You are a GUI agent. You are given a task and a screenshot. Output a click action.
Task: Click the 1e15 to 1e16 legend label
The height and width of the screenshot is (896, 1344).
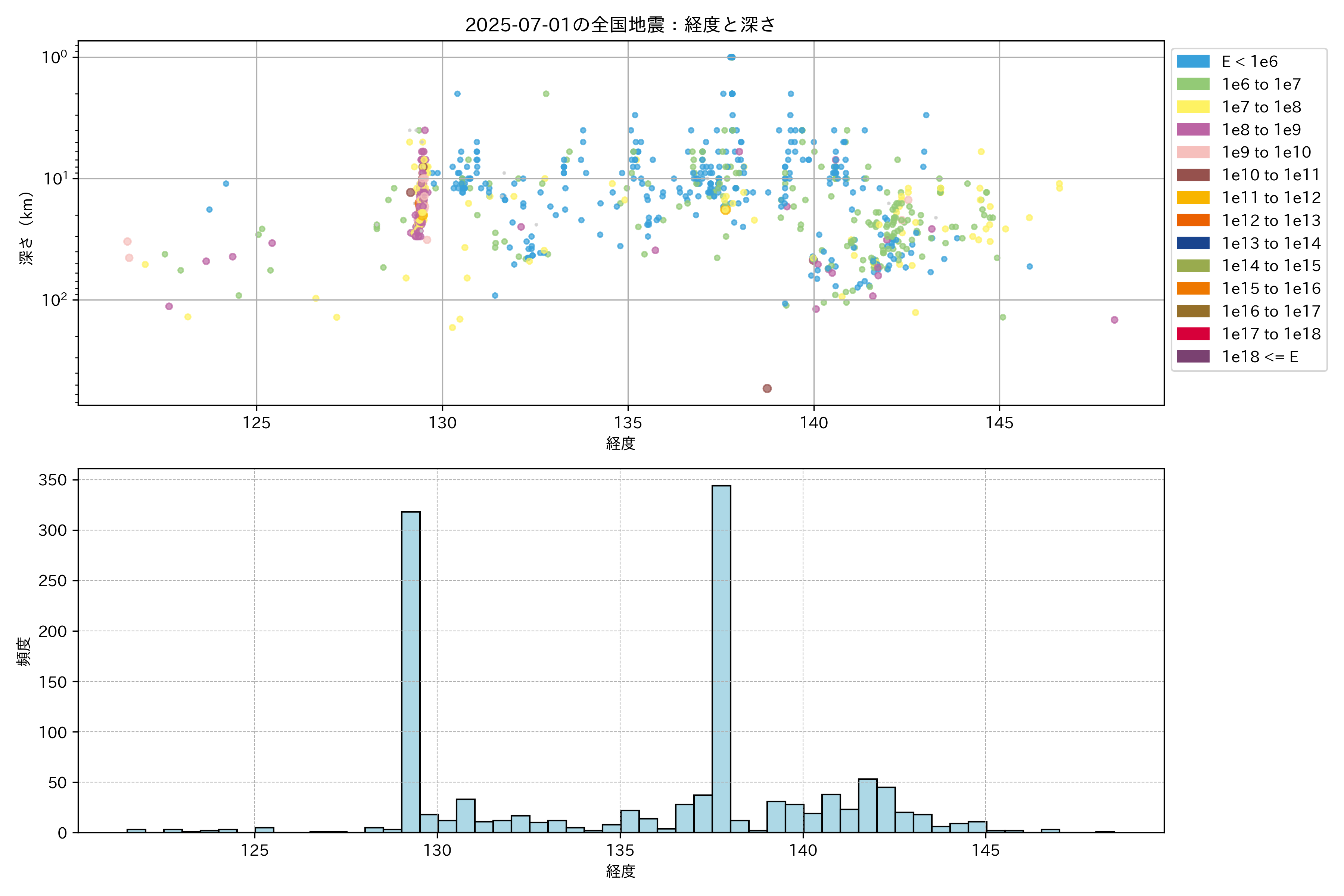(1271, 289)
